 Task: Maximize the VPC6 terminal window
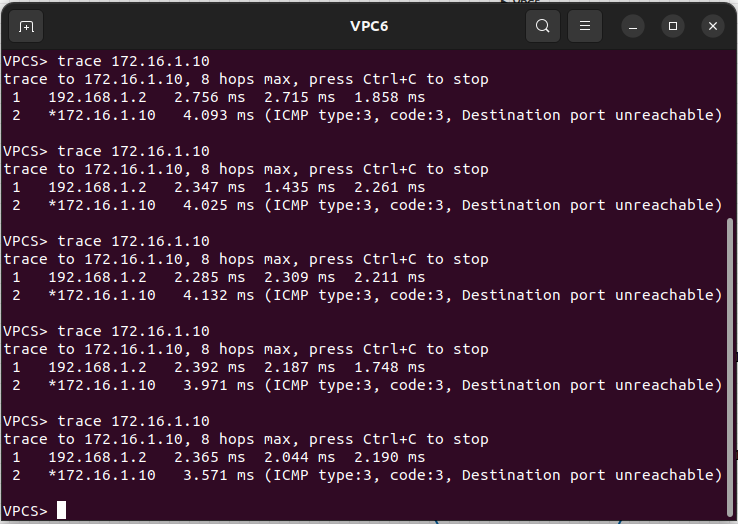[x=673, y=26]
